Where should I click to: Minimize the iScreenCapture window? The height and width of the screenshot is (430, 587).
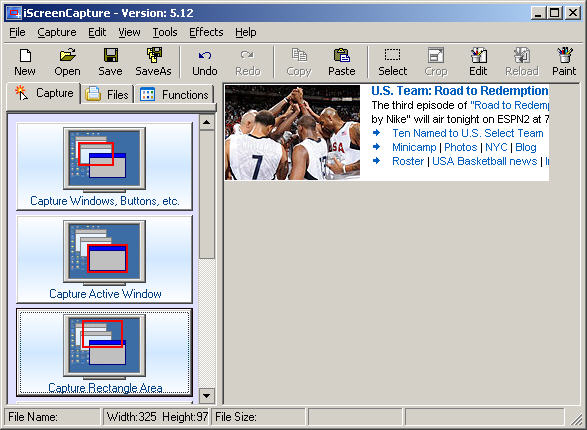click(538, 13)
